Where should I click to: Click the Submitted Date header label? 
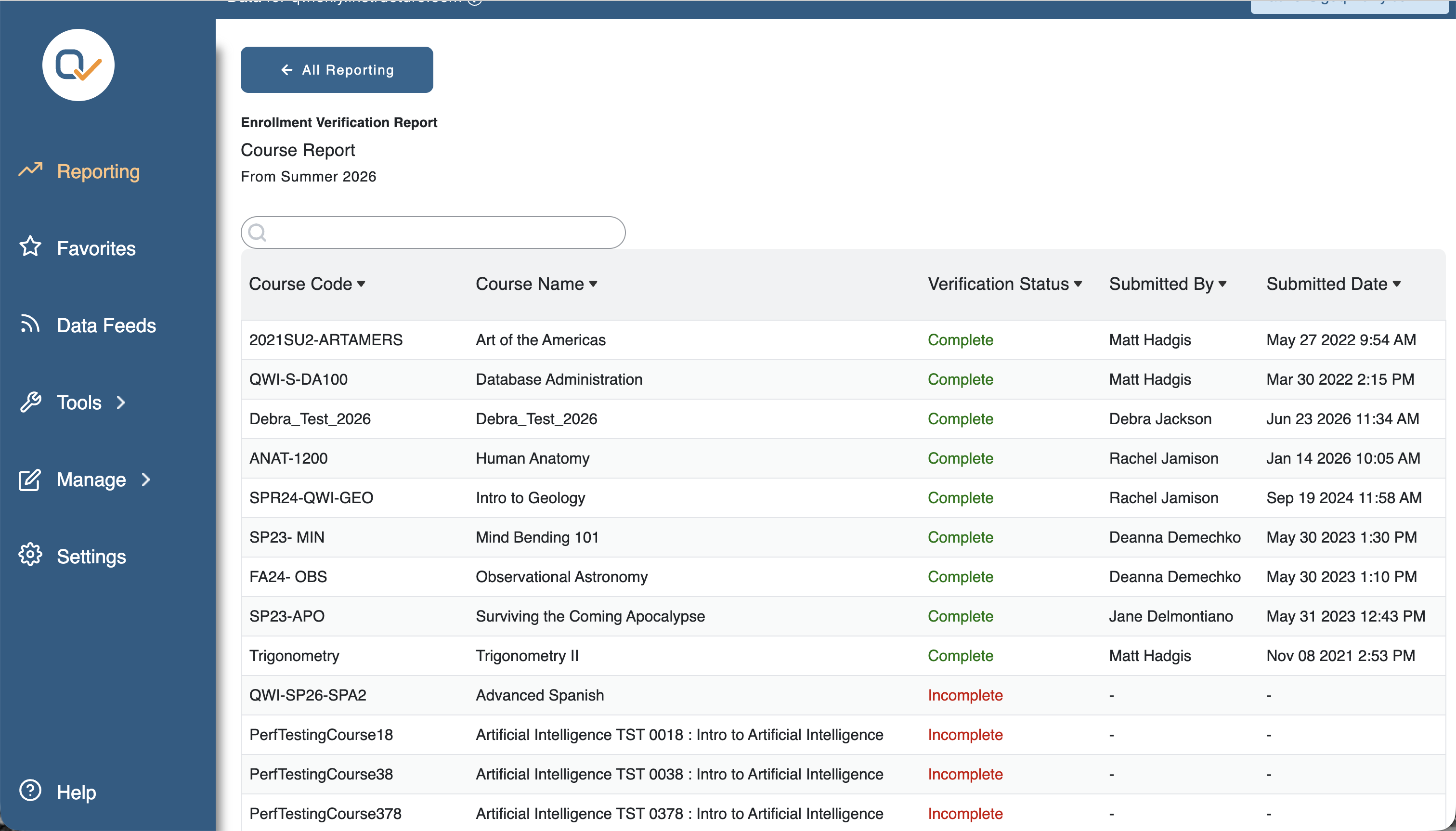coord(1326,284)
